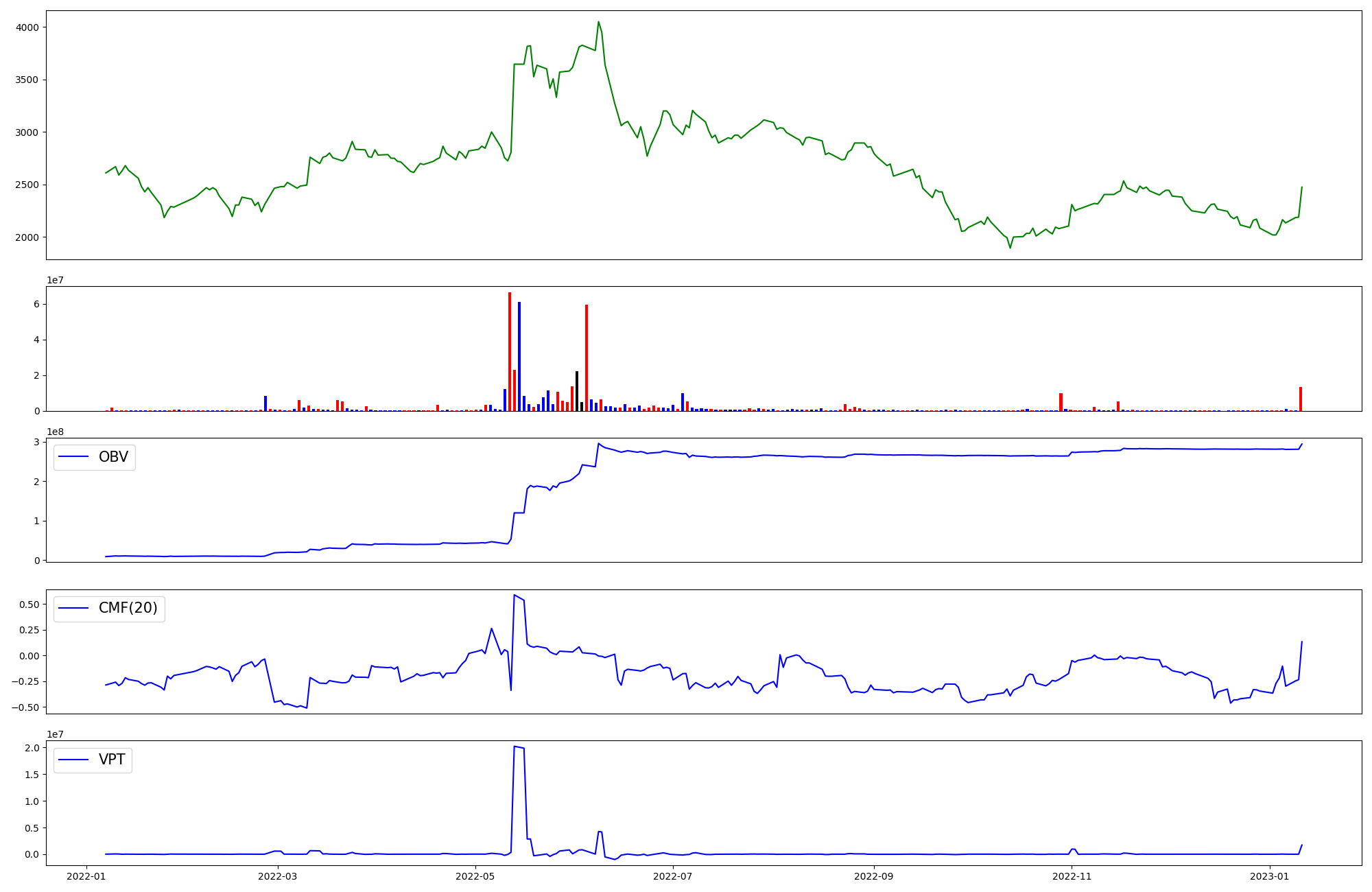Click the VPT legend label
1372x892 pixels.
(112, 760)
